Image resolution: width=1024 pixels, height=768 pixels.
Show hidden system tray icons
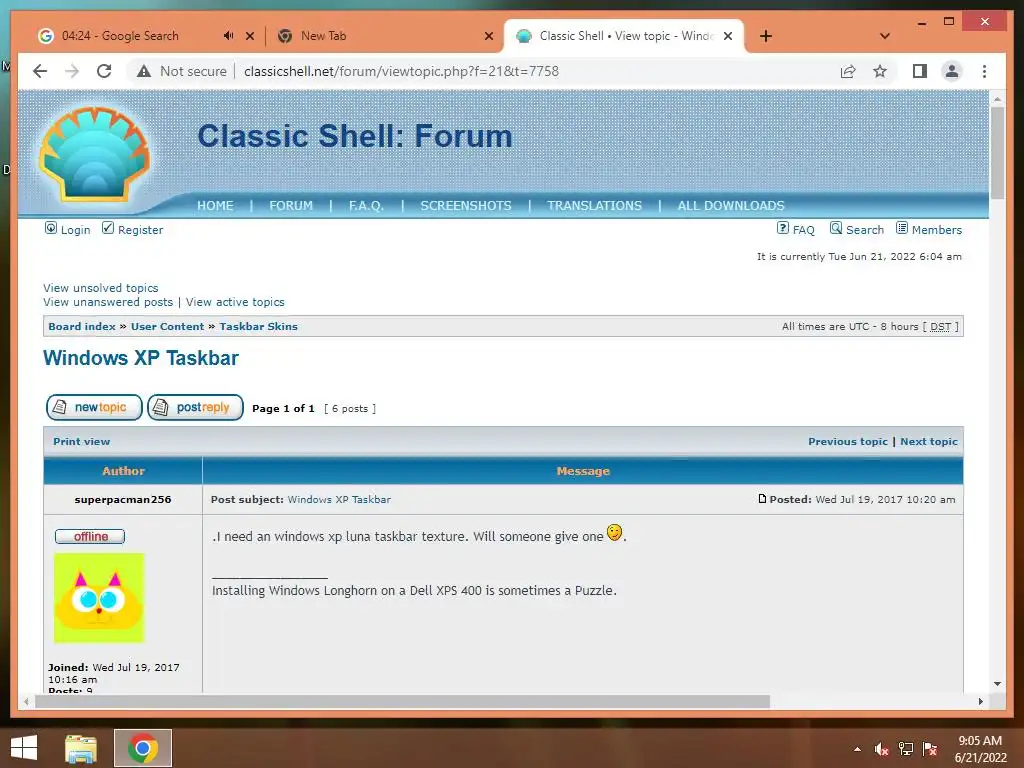click(857, 749)
